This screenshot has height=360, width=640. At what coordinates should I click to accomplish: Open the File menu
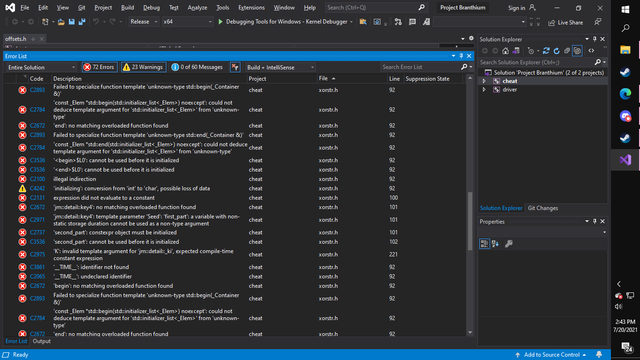[x=24, y=7]
